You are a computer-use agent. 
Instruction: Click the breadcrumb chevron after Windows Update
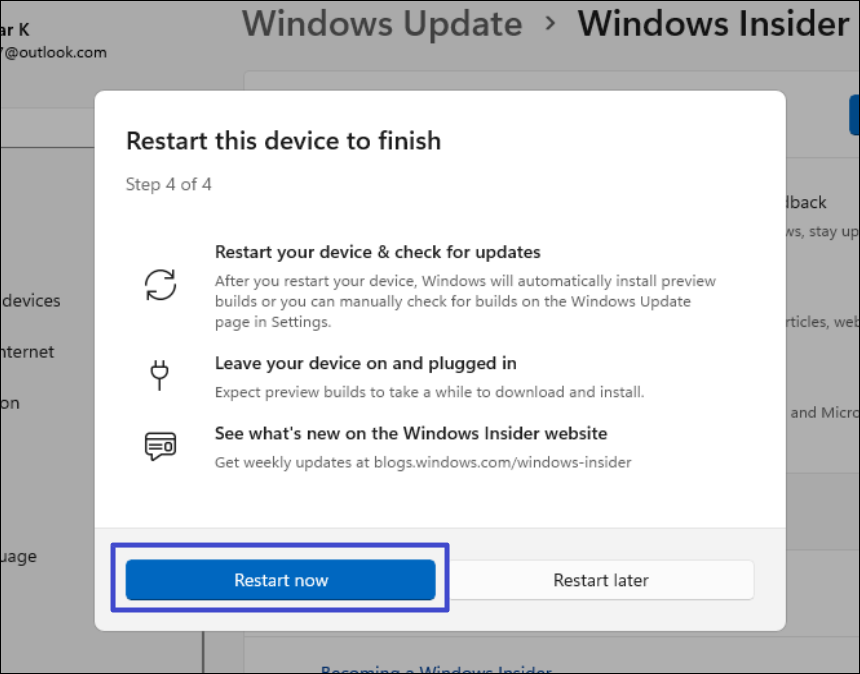pos(550,24)
